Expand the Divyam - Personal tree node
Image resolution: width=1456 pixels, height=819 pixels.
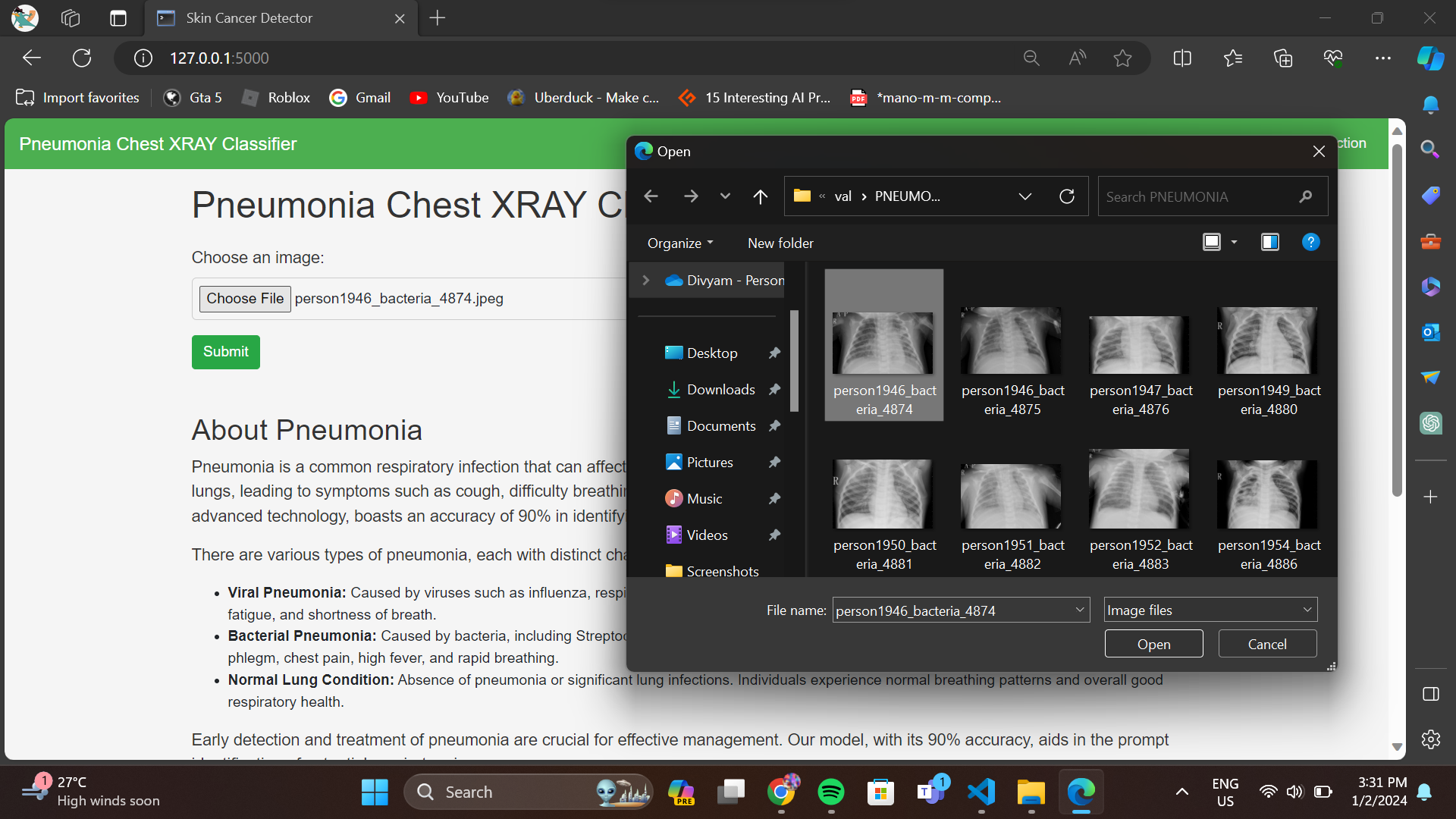pyautogui.click(x=646, y=281)
